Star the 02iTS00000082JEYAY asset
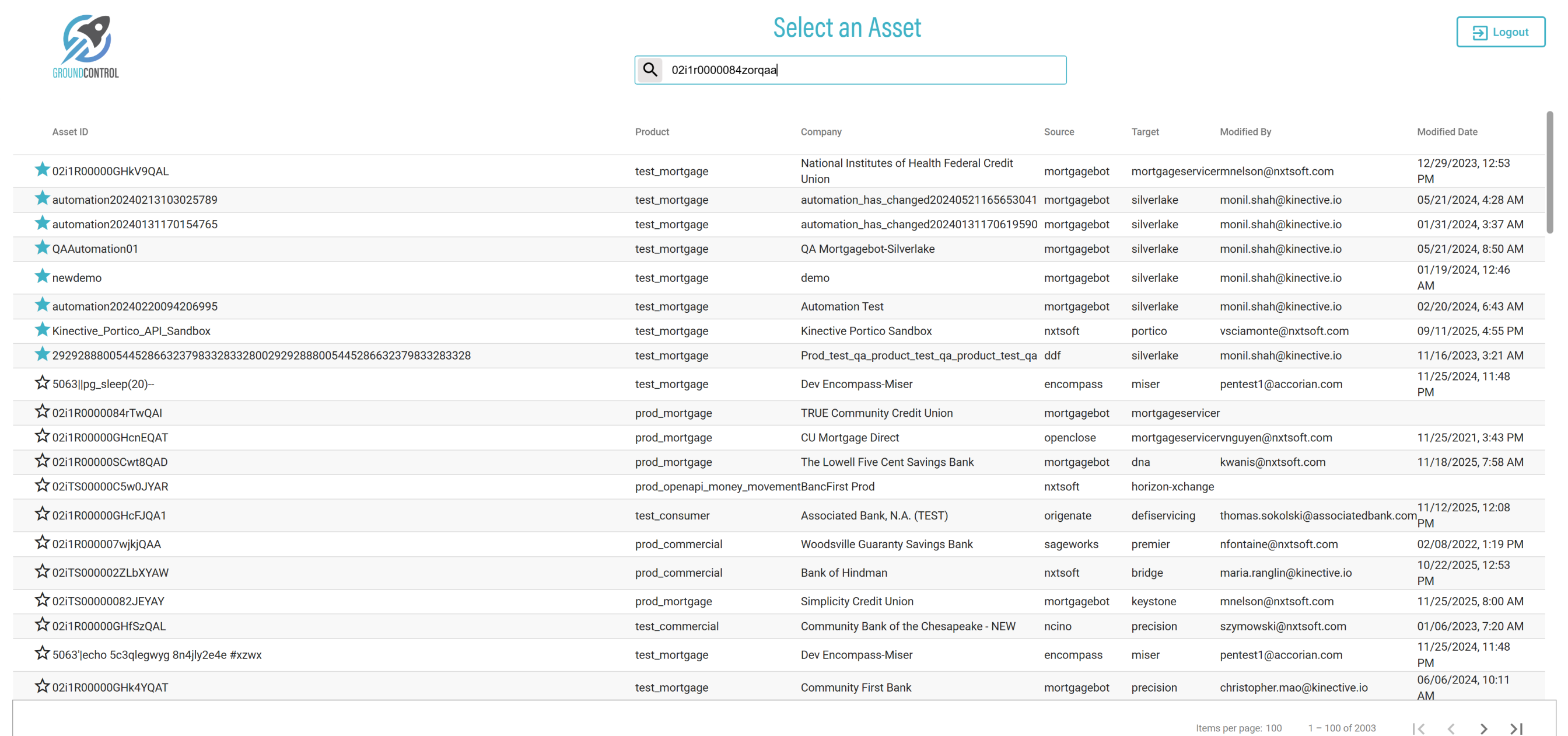The height and width of the screenshot is (736, 1568). click(x=42, y=600)
